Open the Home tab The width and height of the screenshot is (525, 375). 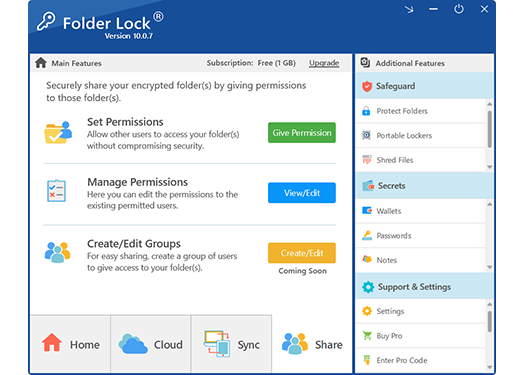coord(70,344)
